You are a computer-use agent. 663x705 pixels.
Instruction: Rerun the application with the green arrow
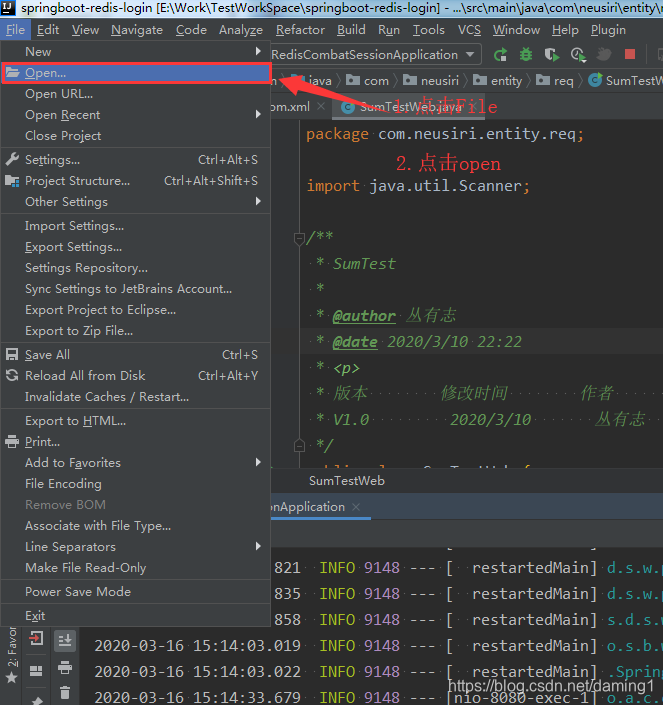click(x=500, y=55)
